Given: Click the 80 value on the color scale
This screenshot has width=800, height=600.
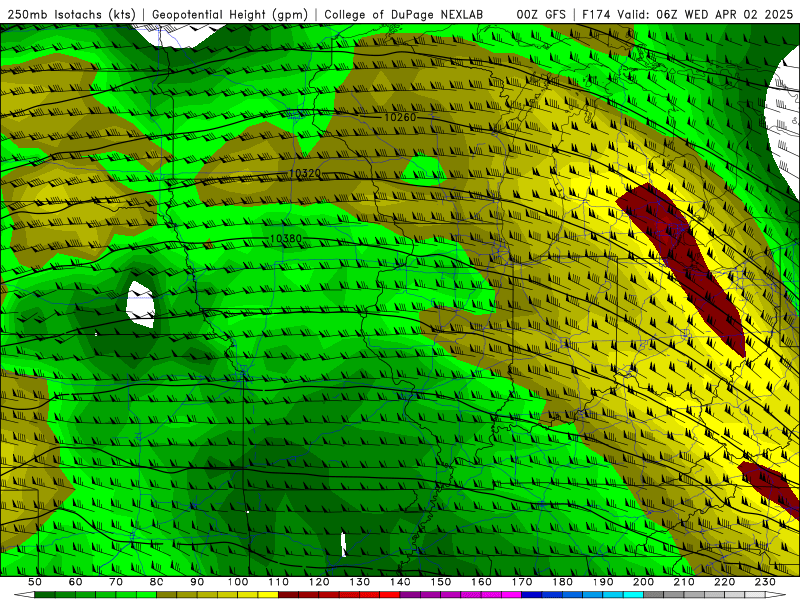Looking at the screenshot, I should (x=157, y=582).
